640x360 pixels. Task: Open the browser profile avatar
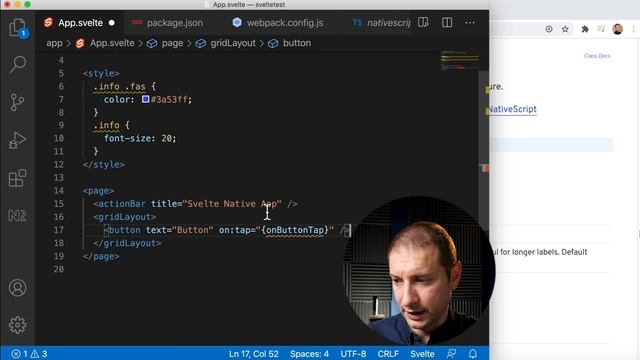pos(618,29)
